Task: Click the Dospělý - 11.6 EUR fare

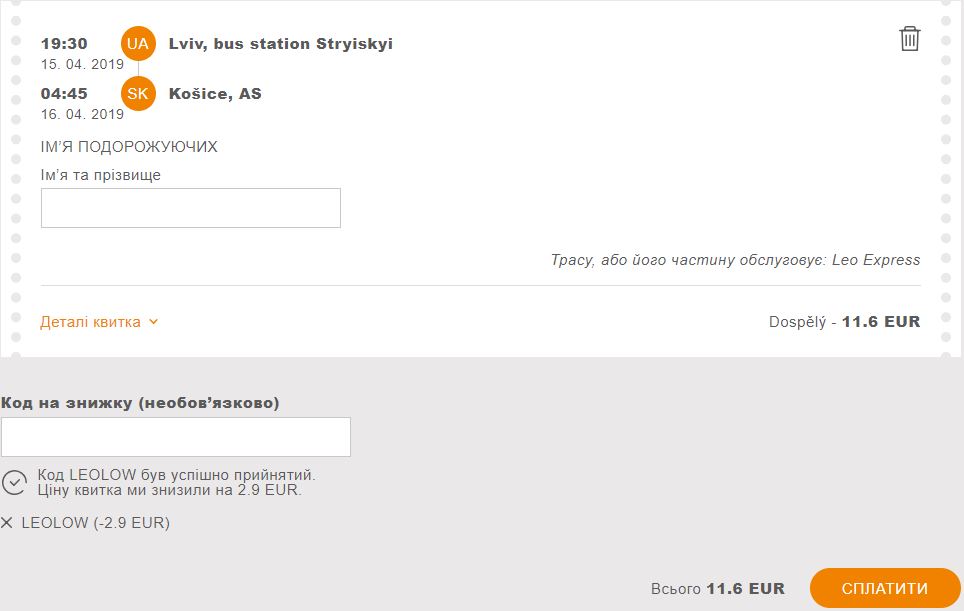Action: (844, 322)
